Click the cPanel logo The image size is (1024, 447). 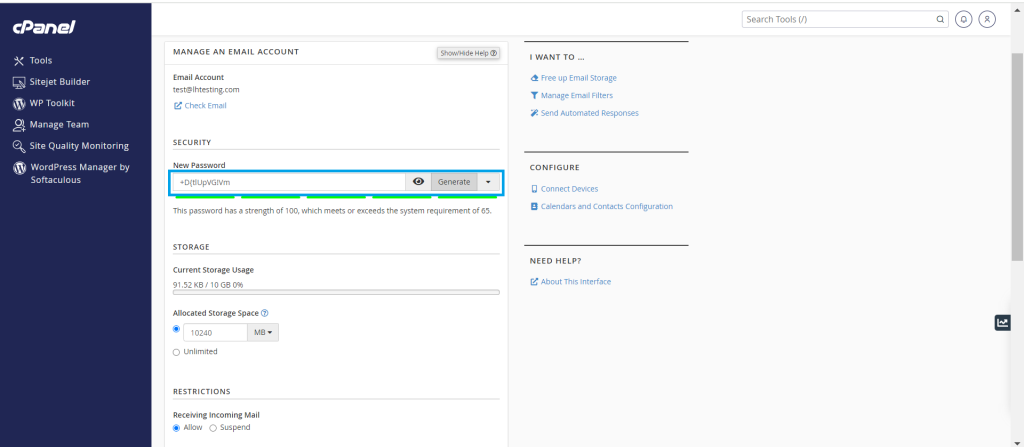point(44,27)
